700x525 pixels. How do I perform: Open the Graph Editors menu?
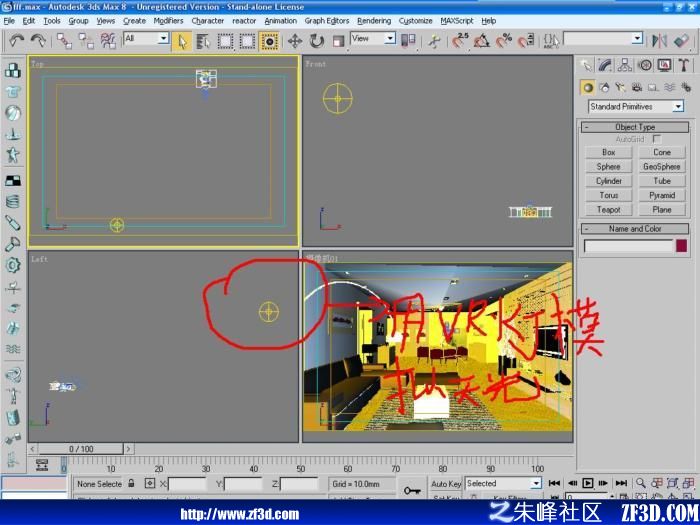point(327,21)
